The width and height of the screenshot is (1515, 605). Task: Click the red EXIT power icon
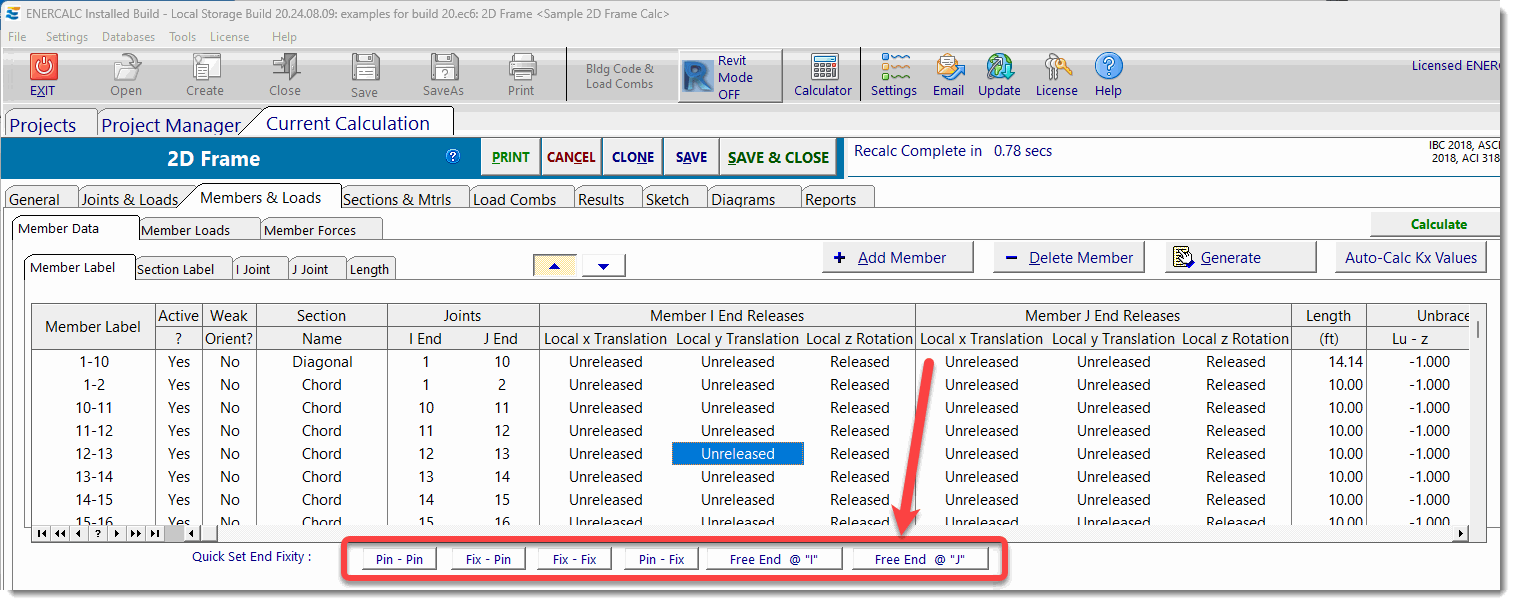coord(43,67)
